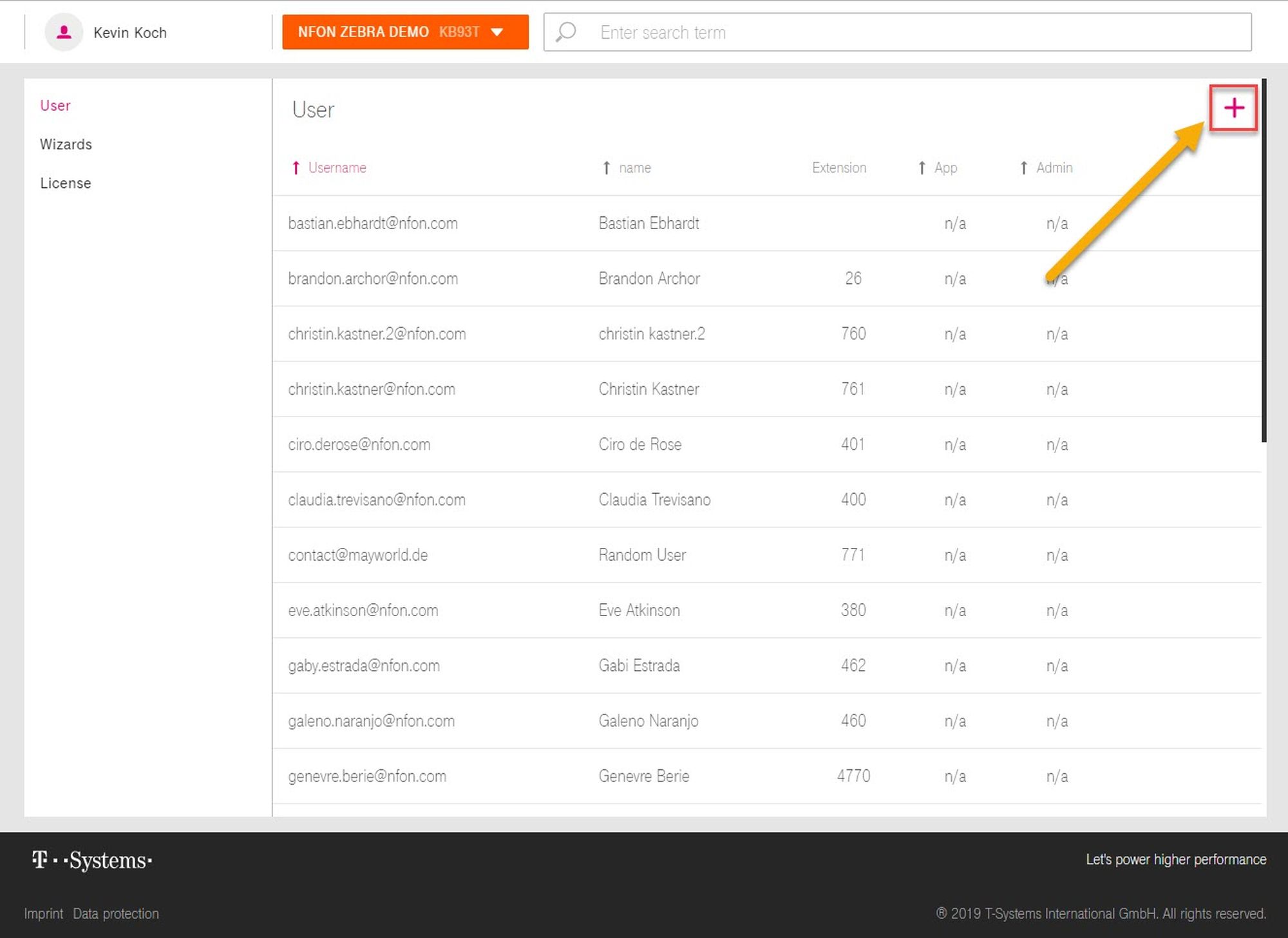Open the Wizards menu item

pyautogui.click(x=66, y=144)
